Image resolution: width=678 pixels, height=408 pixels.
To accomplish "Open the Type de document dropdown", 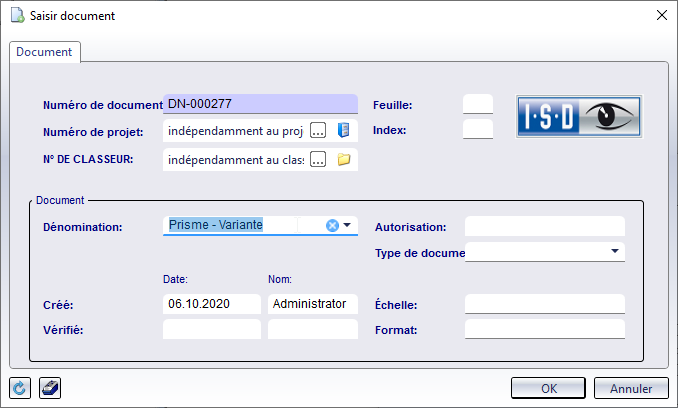I will [613, 251].
